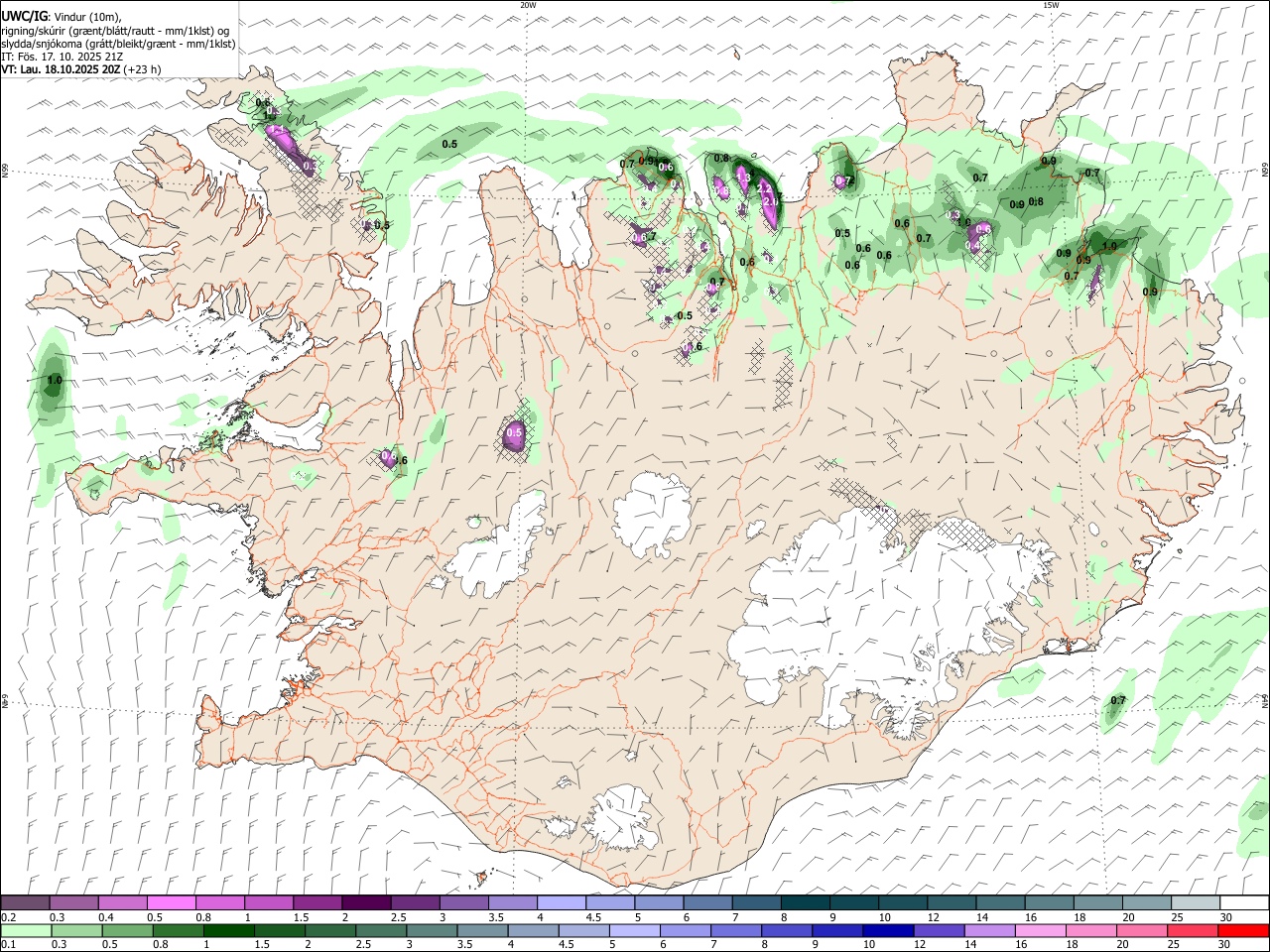Click the '0.2' label under the upper color bar
The height and width of the screenshot is (952, 1270).
[x=8, y=917]
